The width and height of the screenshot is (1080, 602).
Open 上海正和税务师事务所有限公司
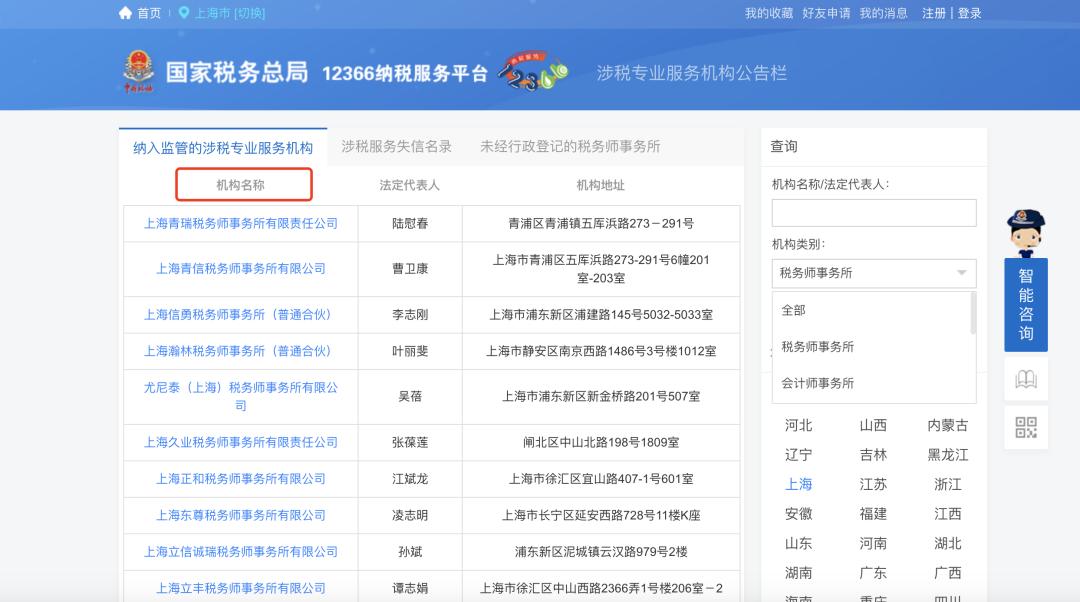click(x=241, y=479)
